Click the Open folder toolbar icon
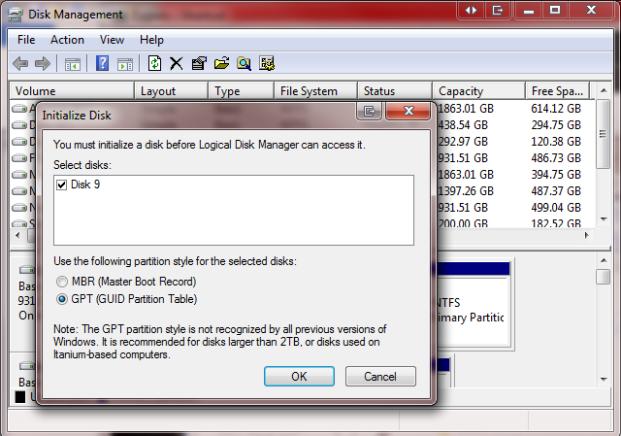Image resolution: width=621 pixels, height=436 pixels. click(x=221, y=63)
